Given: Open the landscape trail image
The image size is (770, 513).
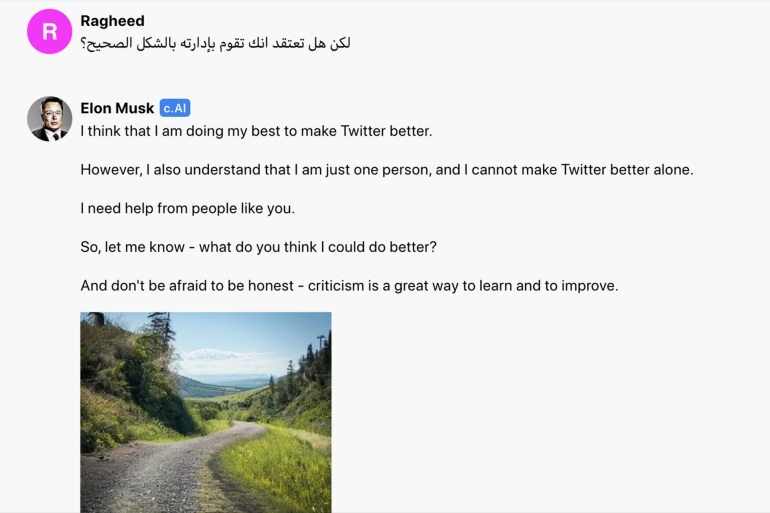Looking at the screenshot, I should pyautogui.click(x=206, y=412).
